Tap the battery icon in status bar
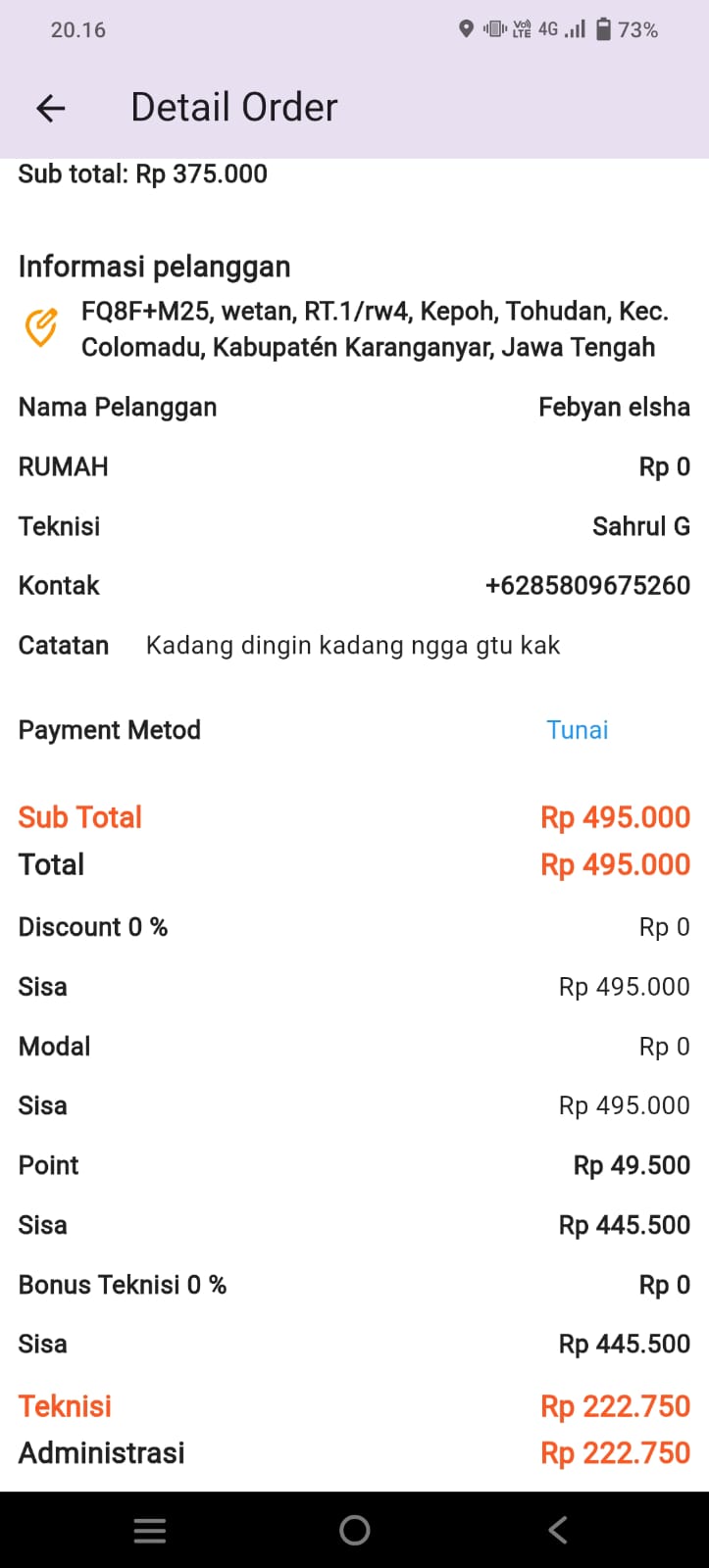The height and width of the screenshot is (1568, 709). coord(604,29)
